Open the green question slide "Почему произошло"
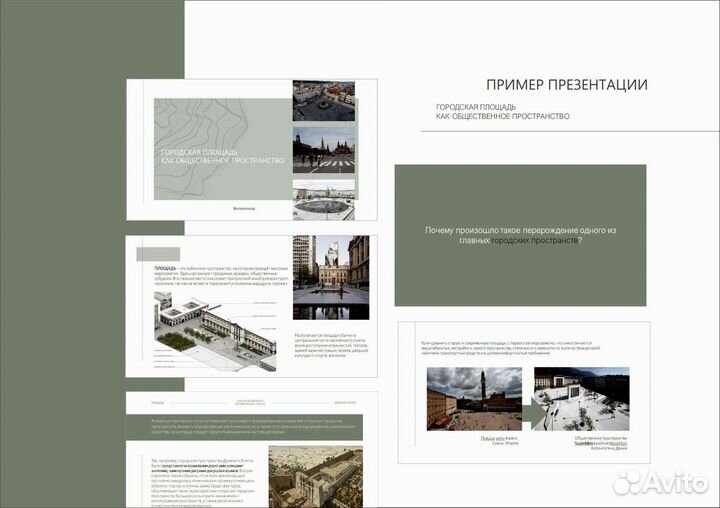This screenshot has height=508, width=720. tap(519, 235)
